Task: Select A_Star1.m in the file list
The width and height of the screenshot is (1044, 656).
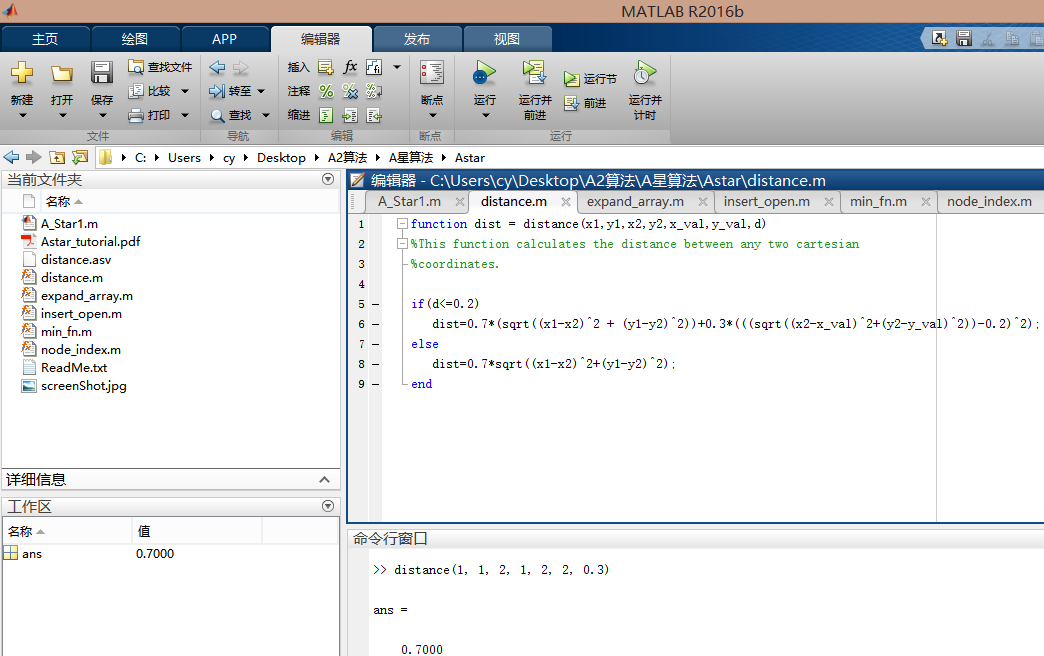Action: click(x=69, y=224)
